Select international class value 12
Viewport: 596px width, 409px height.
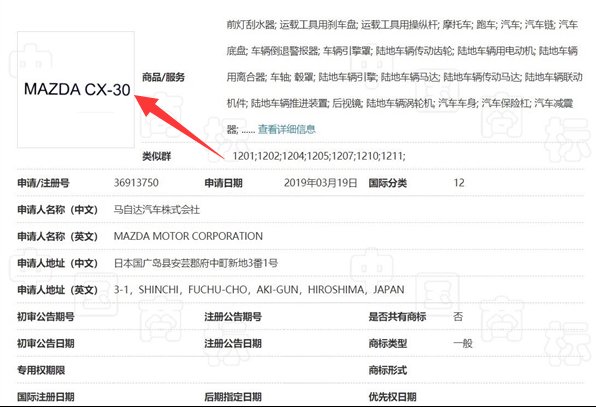[x=459, y=183]
